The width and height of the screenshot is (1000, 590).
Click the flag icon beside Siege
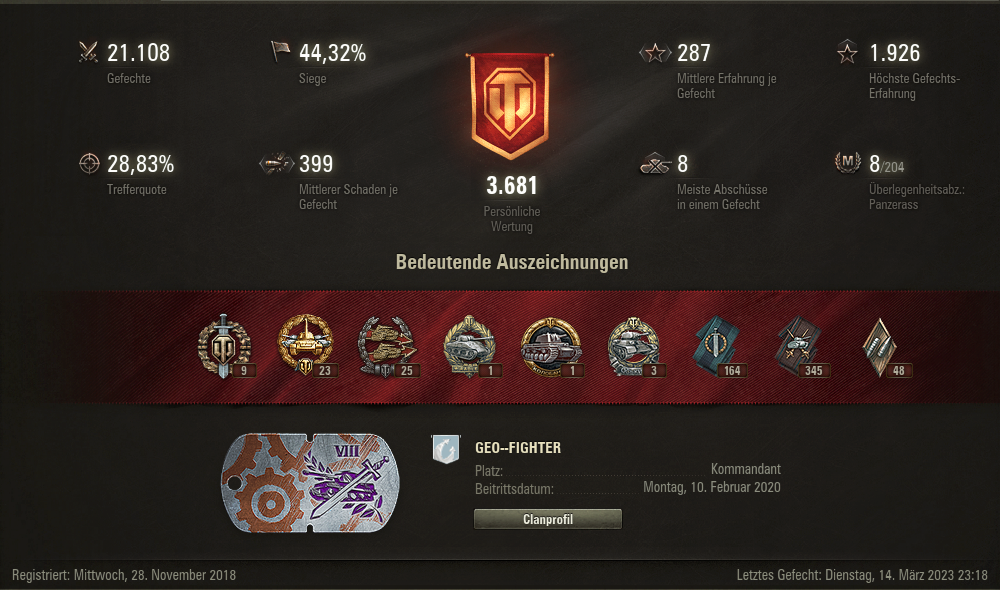click(x=280, y=52)
